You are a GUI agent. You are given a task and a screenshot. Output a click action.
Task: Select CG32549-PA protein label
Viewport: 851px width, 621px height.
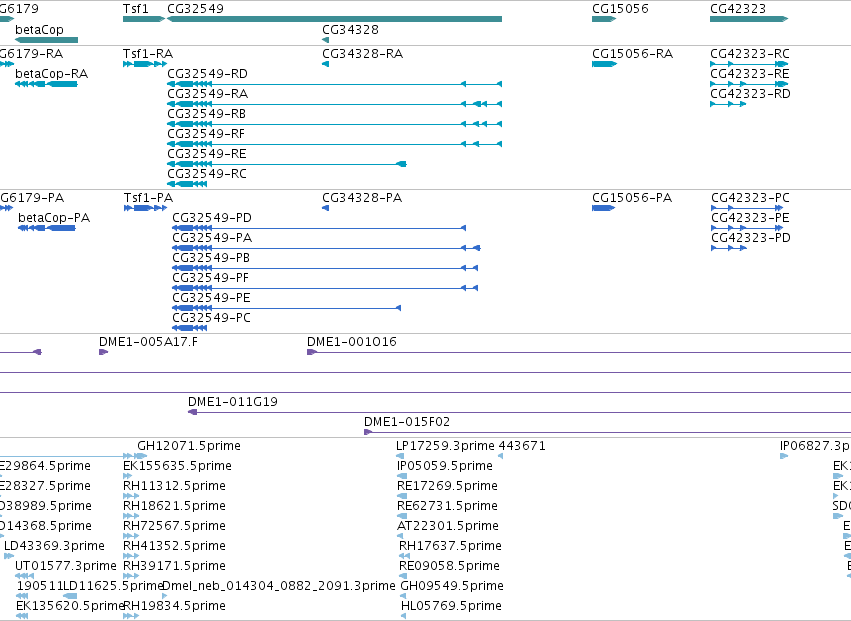coord(212,238)
